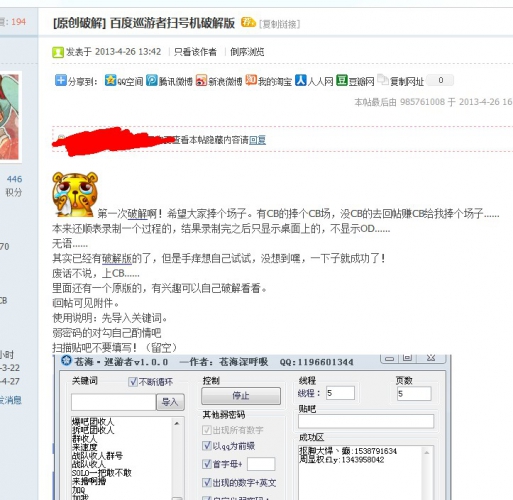Click the 线程 input field
The height and width of the screenshot is (500, 513).
click(x=340, y=393)
